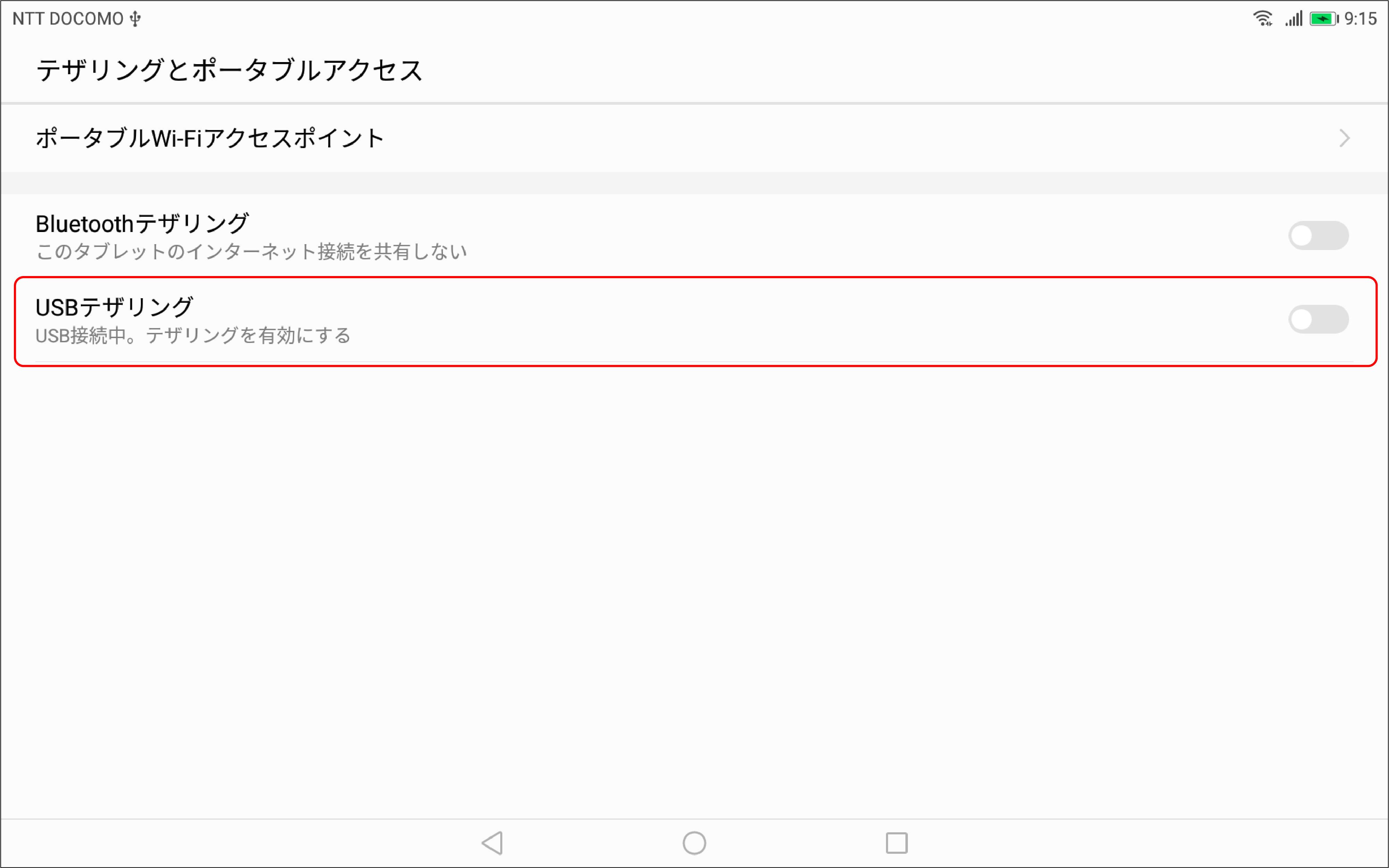Image resolution: width=1389 pixels, height=868 pixels.
Task: Tap 'このタブレットのインターネット接続を共有しない' description
Action: (252, 251)
